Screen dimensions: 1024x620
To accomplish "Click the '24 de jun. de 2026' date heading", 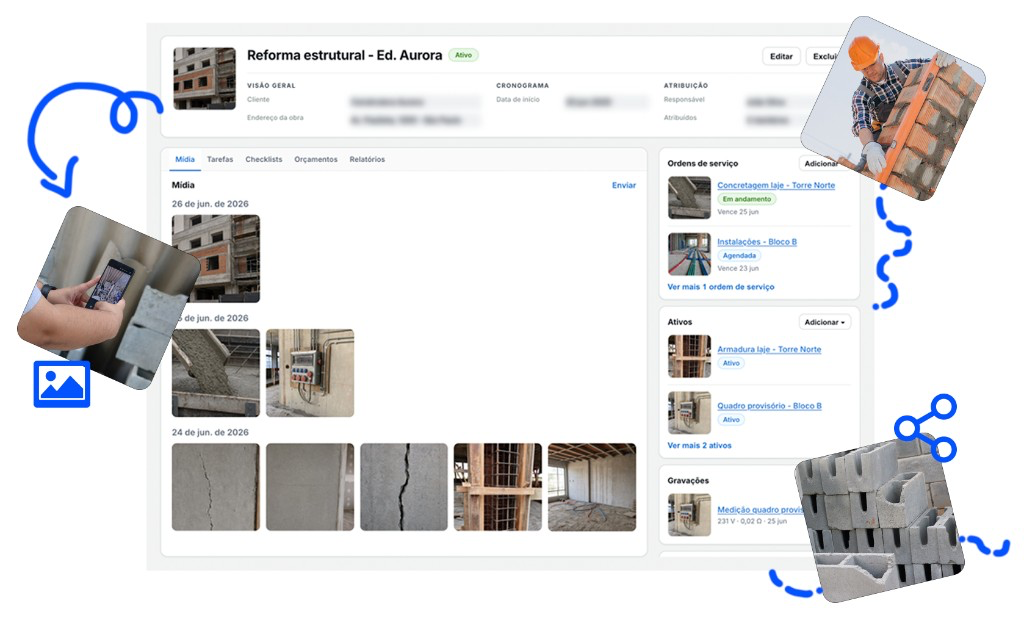I will 210,432.
